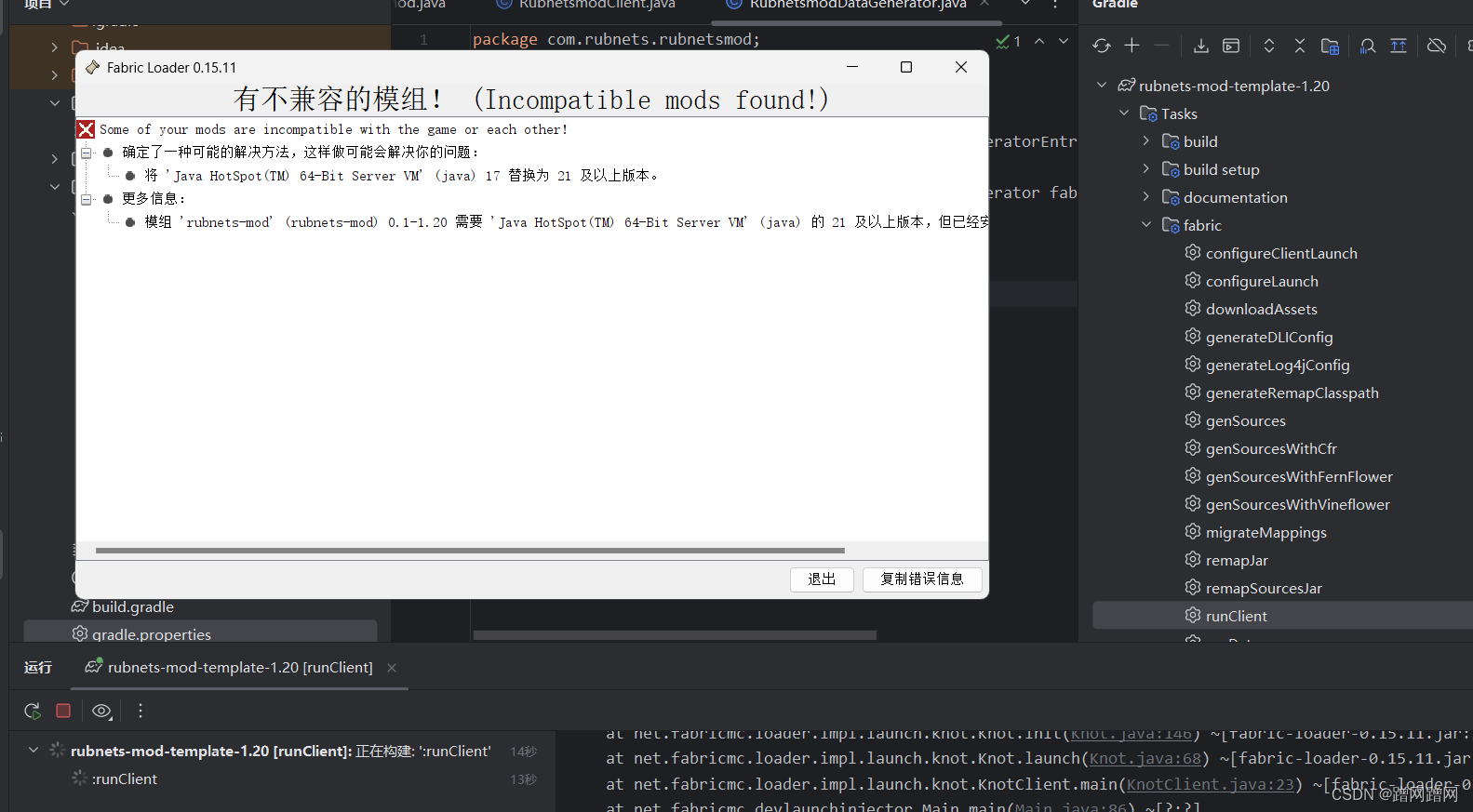Viewport: 1473px width, 812px height.
Task: Click 退出 button in Fabric Loader dialog
Action: pyautogui.click(x=822, y=579)
